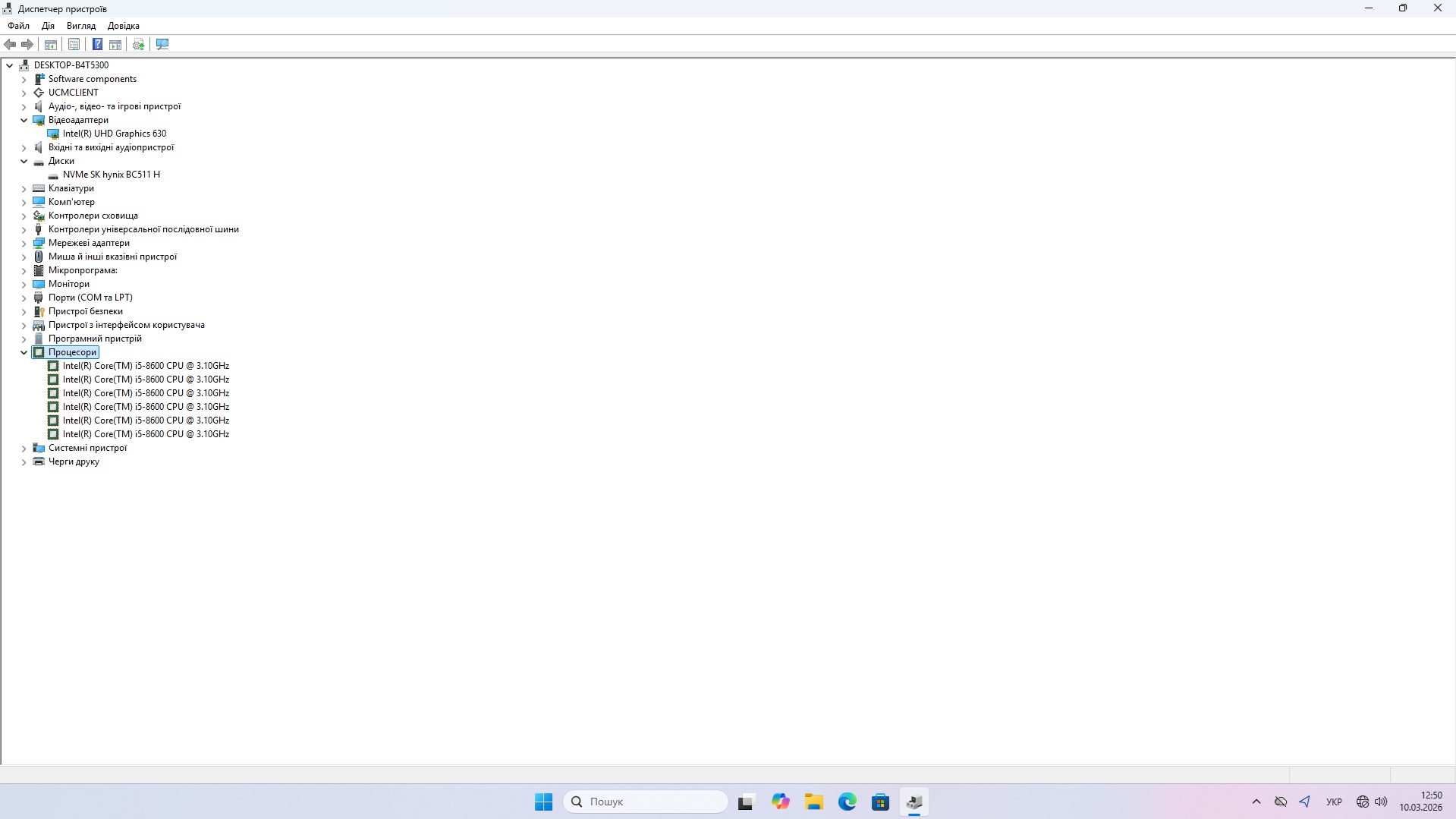Click the Properties toolbar icon
1456x819 pixels.
[74, 45]
